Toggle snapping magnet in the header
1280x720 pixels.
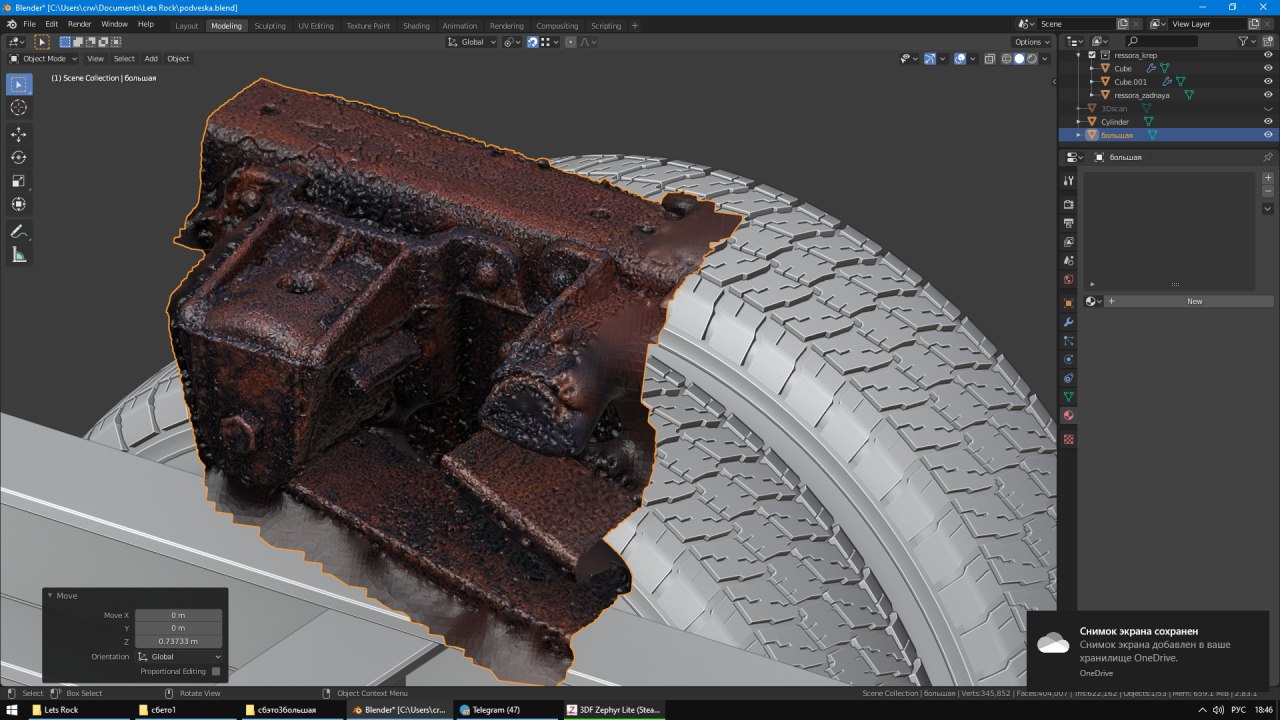(532, 42)
